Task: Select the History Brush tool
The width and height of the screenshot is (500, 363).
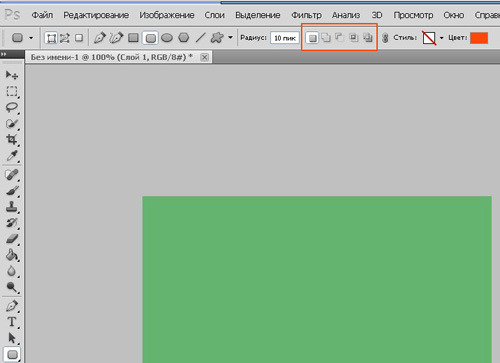Action: (x=12, y=223)
